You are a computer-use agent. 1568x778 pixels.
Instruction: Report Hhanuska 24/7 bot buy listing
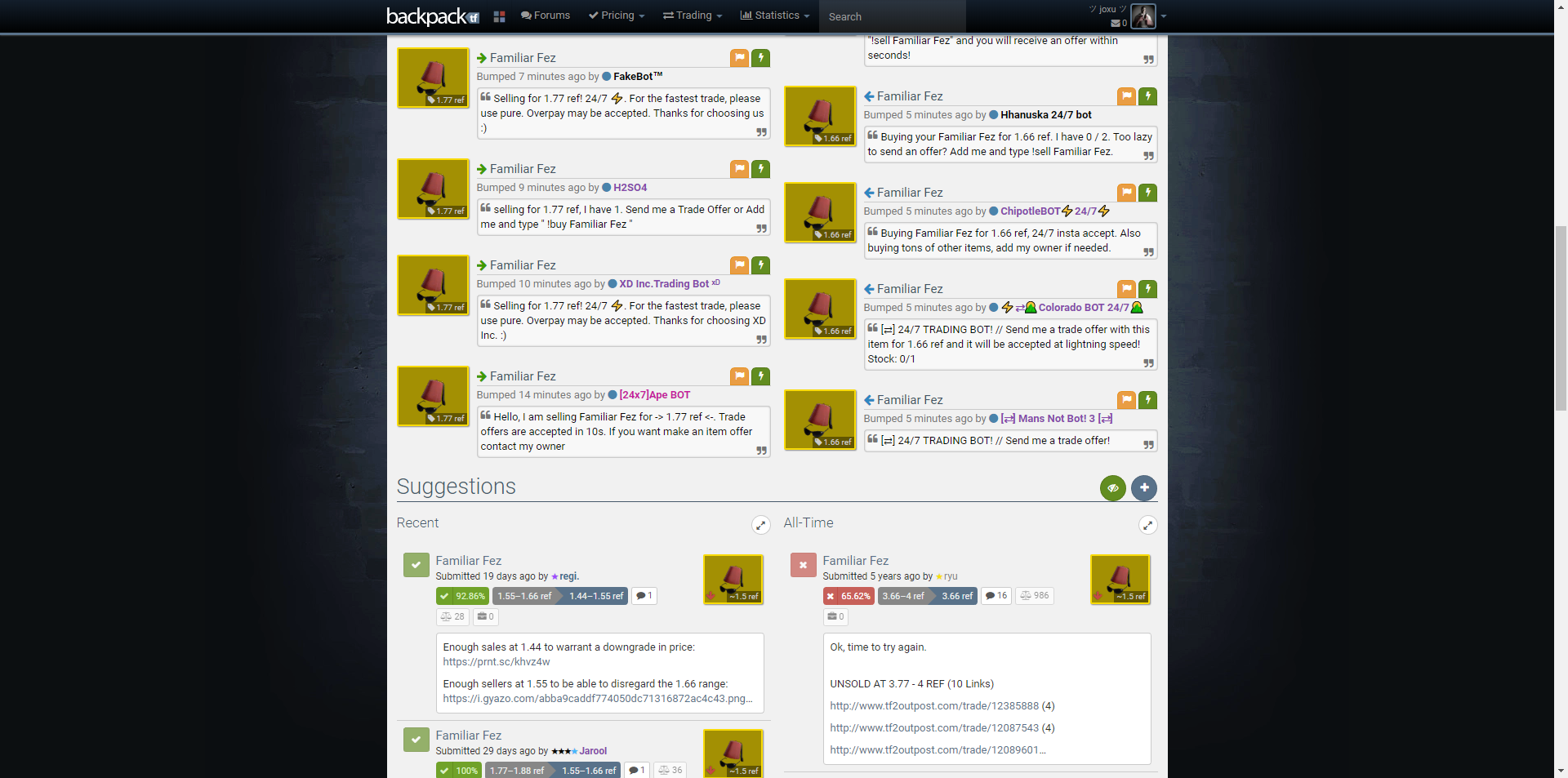point(1126,96)
